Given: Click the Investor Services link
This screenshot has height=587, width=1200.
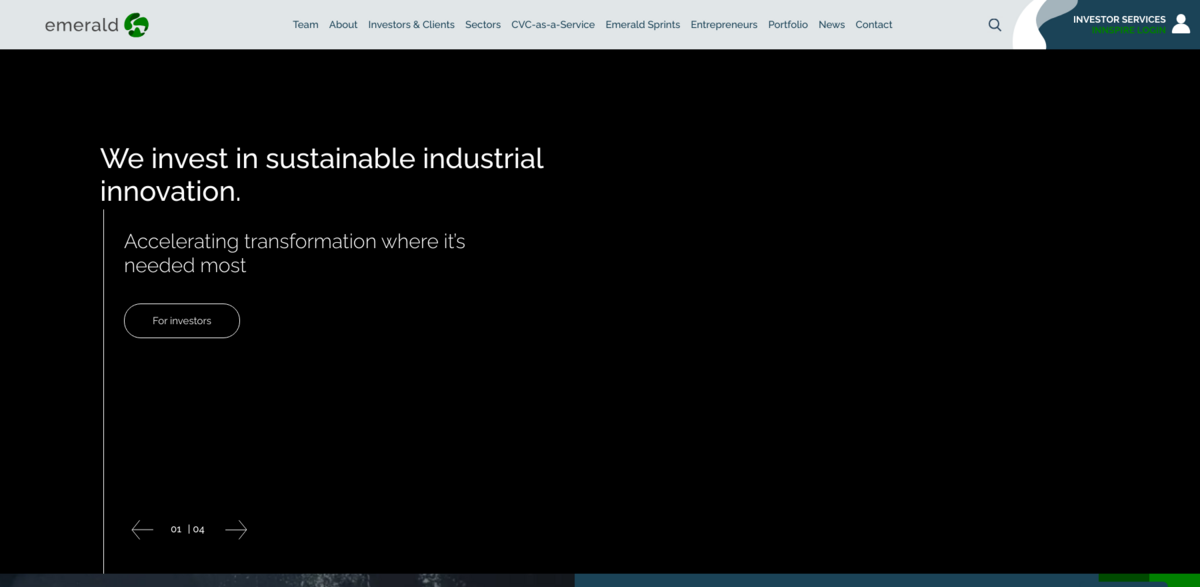Looking at the screenshot, I should point(1119,19).
